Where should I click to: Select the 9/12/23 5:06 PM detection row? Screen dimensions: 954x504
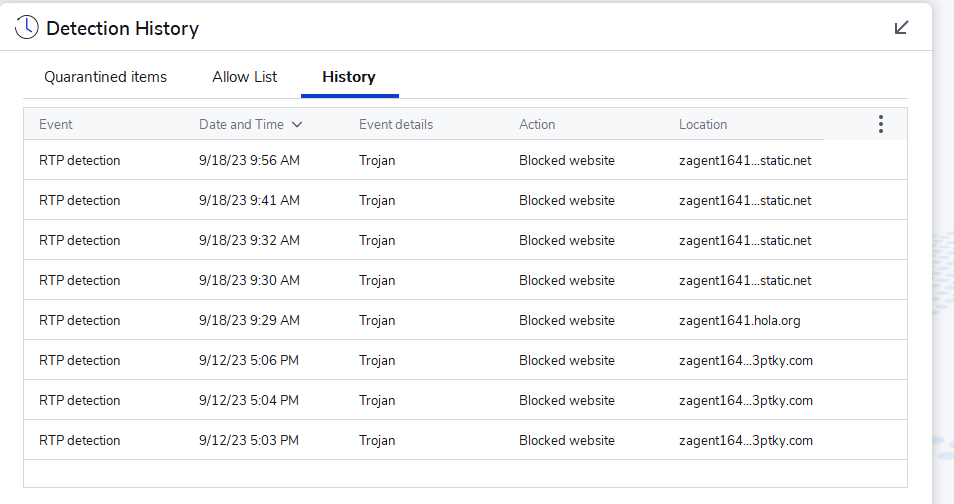[249, 360]
